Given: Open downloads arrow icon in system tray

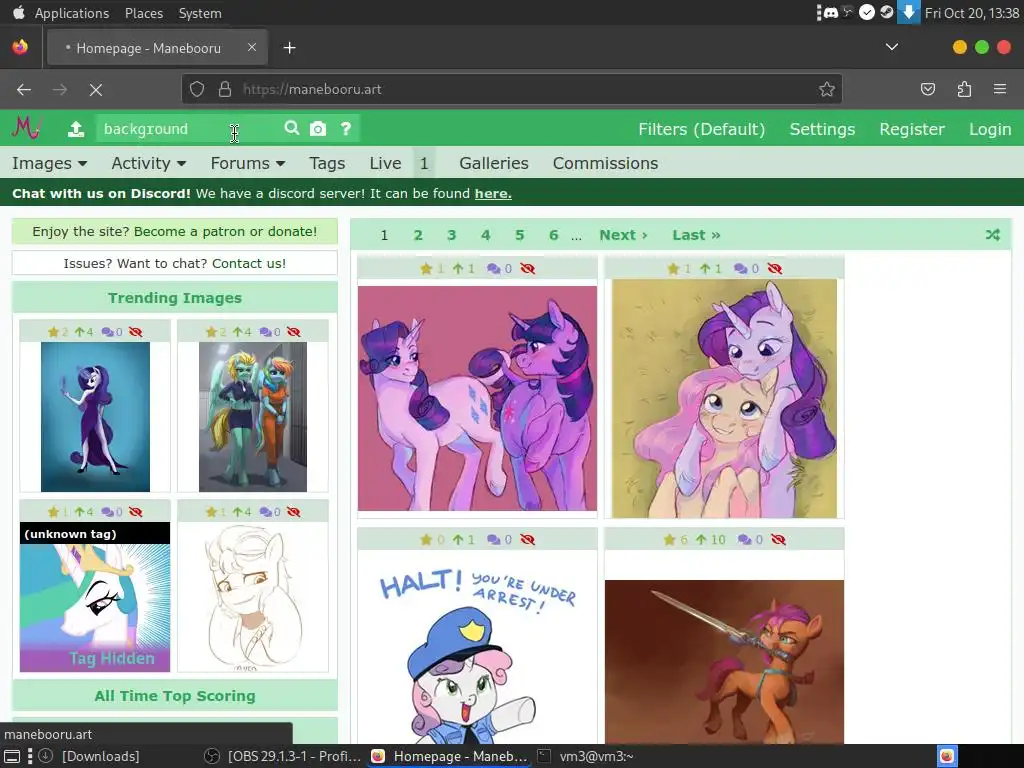Looking at the screenshot, I should click(x=908, y=12).
